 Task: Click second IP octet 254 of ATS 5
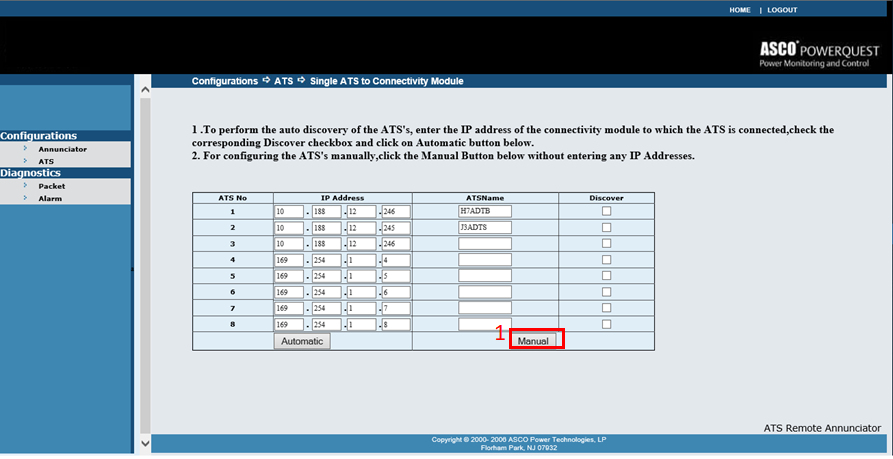[x=326, y=276]
